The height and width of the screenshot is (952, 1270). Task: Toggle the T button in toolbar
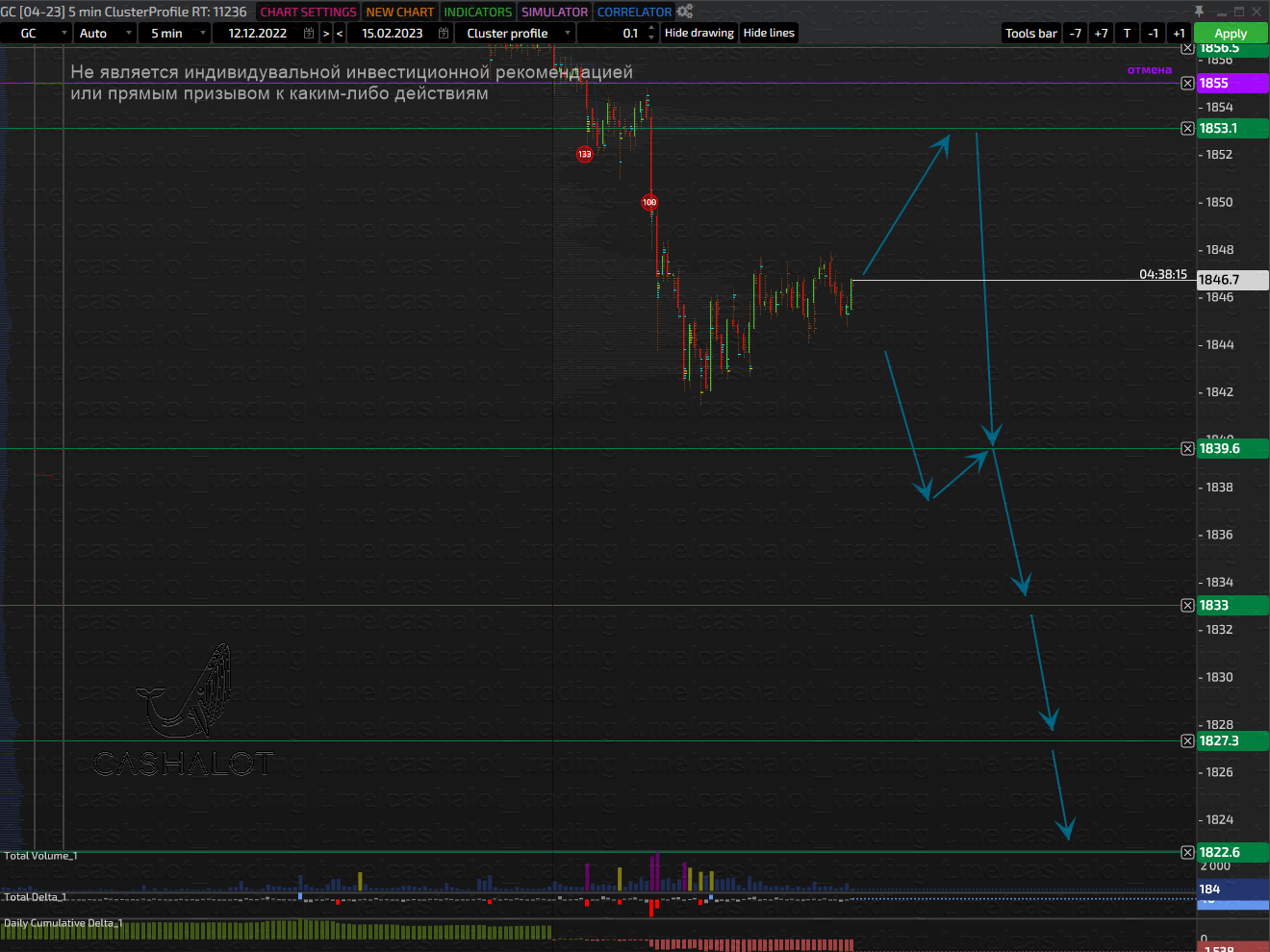(1128, 33)
